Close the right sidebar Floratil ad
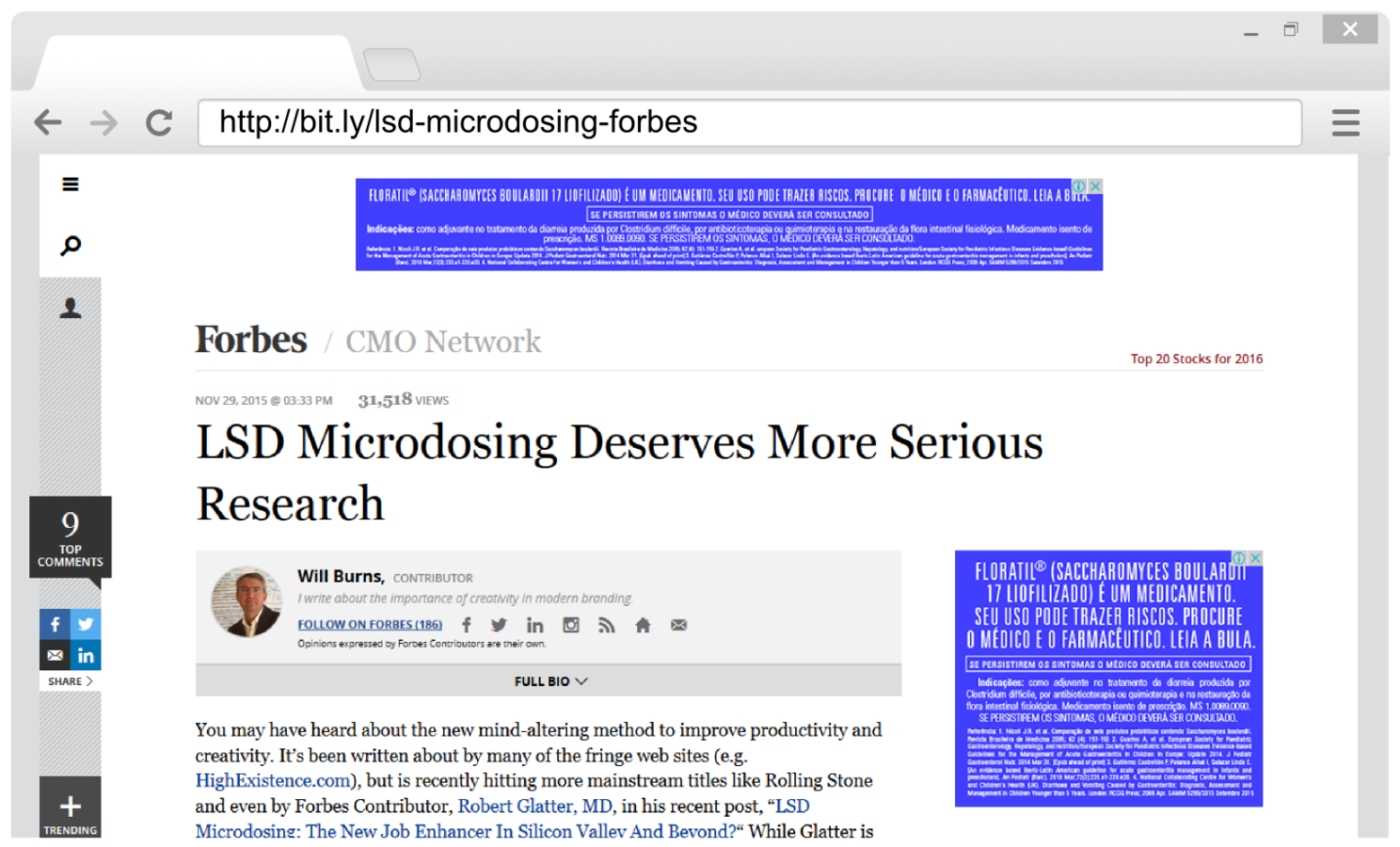 click(1255, 558)
